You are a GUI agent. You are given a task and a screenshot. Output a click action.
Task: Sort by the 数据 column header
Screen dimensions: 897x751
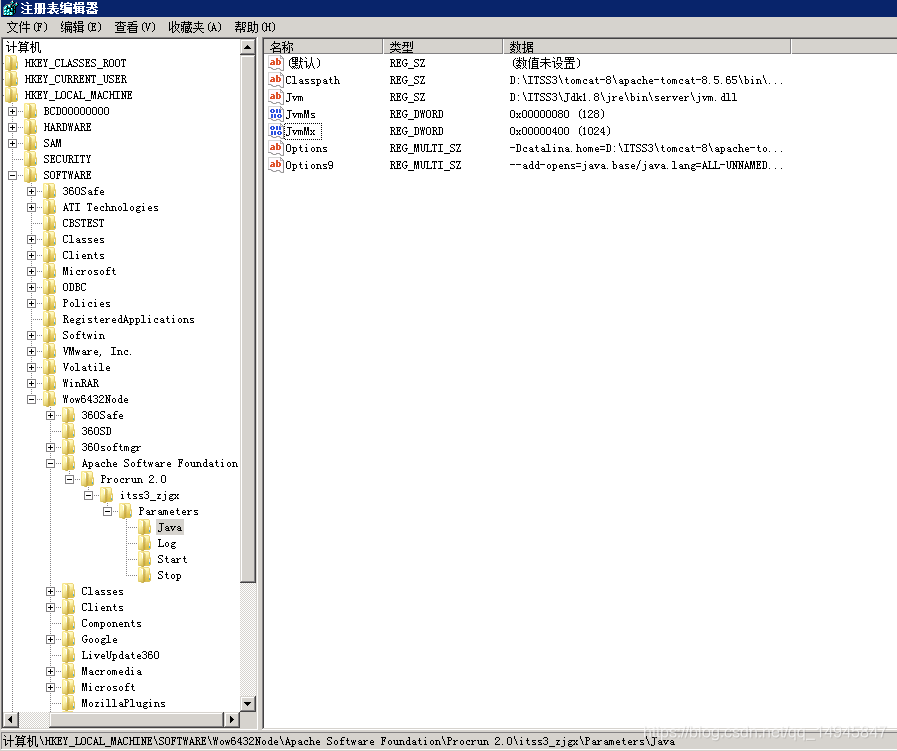[x=647, y=47]
